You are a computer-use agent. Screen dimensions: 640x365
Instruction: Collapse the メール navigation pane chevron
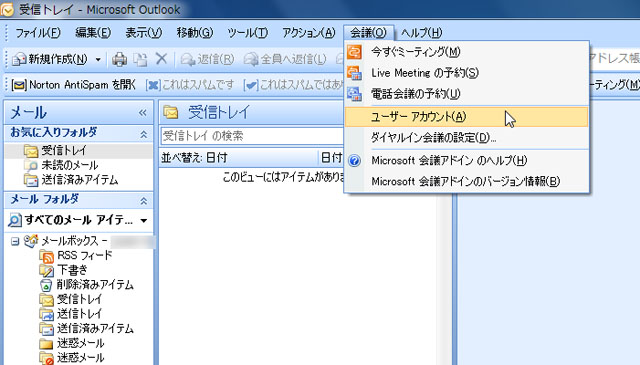(142, 113)
